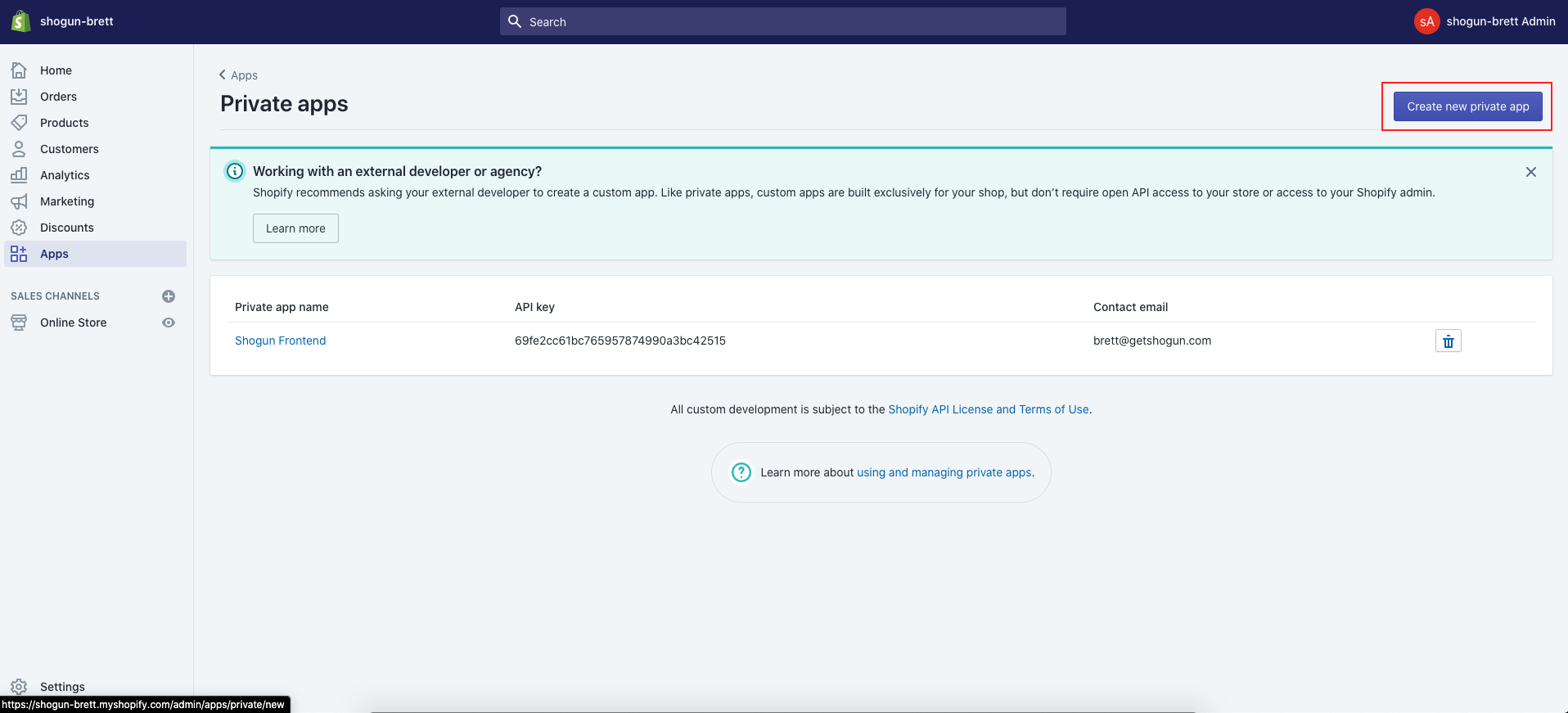Click the Apps grid icon
1568x713 pixels.
(19, 254)
